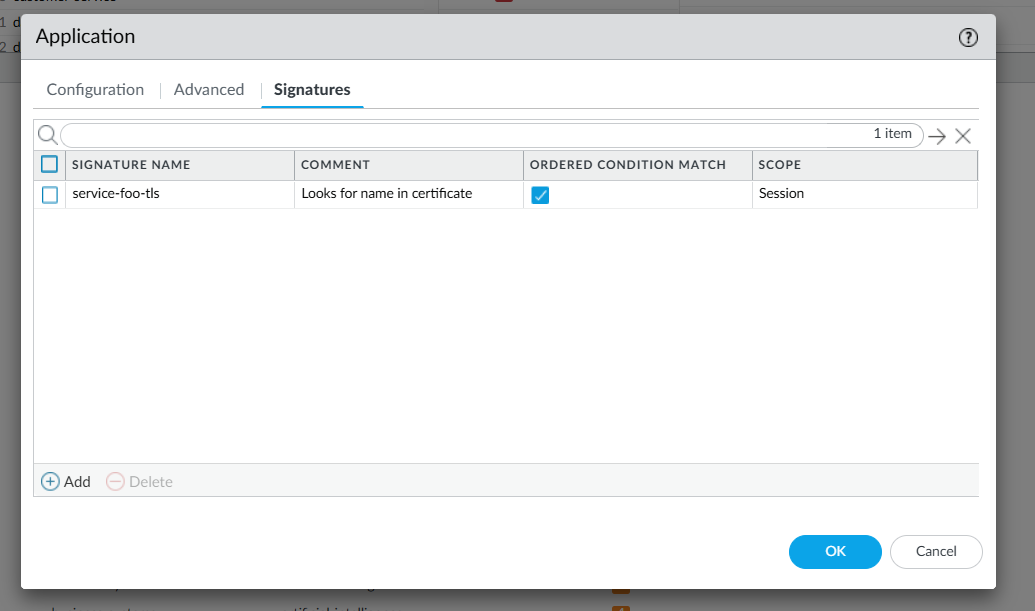
Task: Switch to the Advanced tab
Action: coord(209,90)
